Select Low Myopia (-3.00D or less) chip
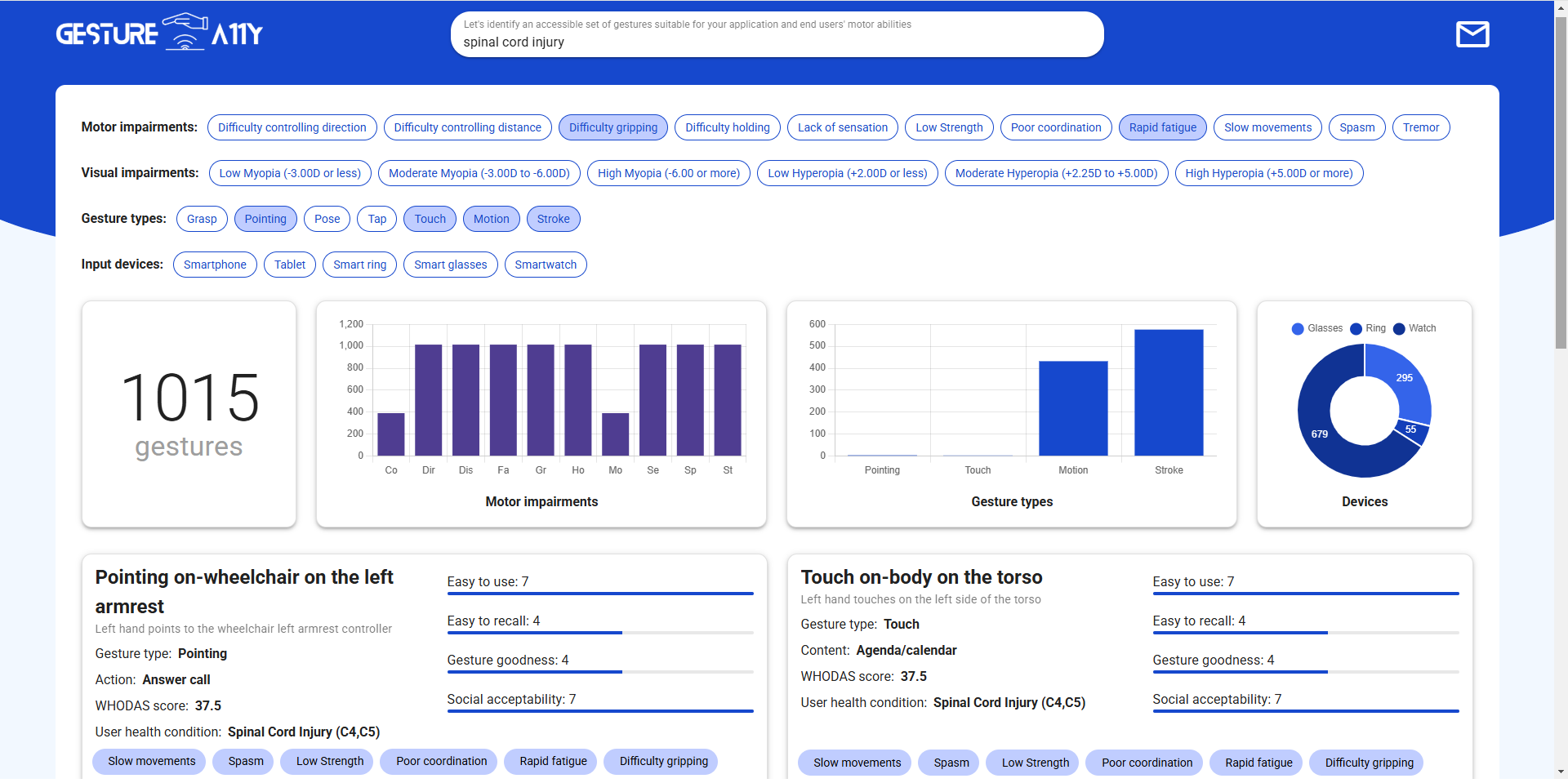Image resolution: width=1568 pixels, height=783 pixels. (290, 173)
